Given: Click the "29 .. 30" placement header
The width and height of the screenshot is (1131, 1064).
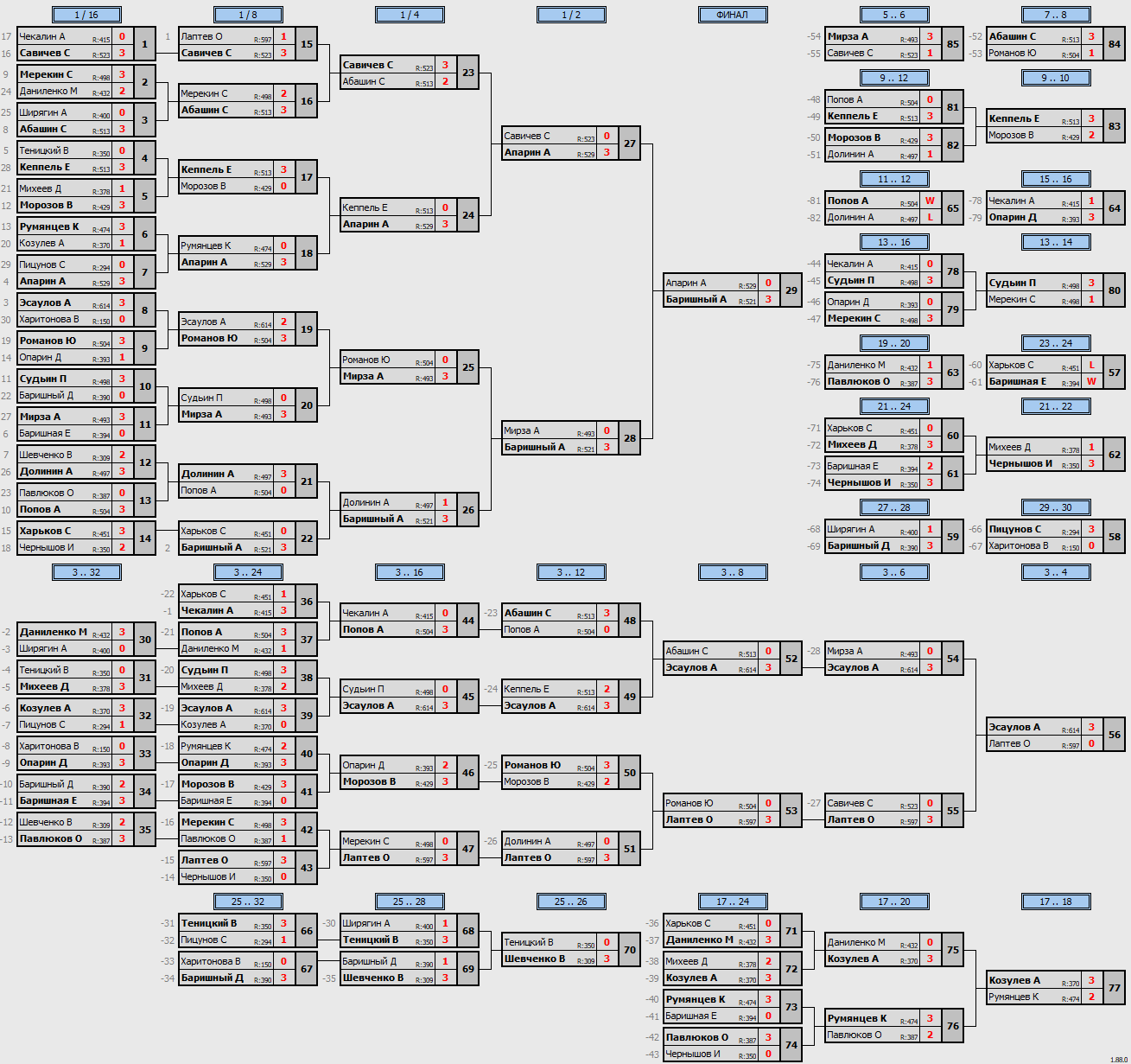Looking at the screenshot, I should click(x=1056, y=507).
